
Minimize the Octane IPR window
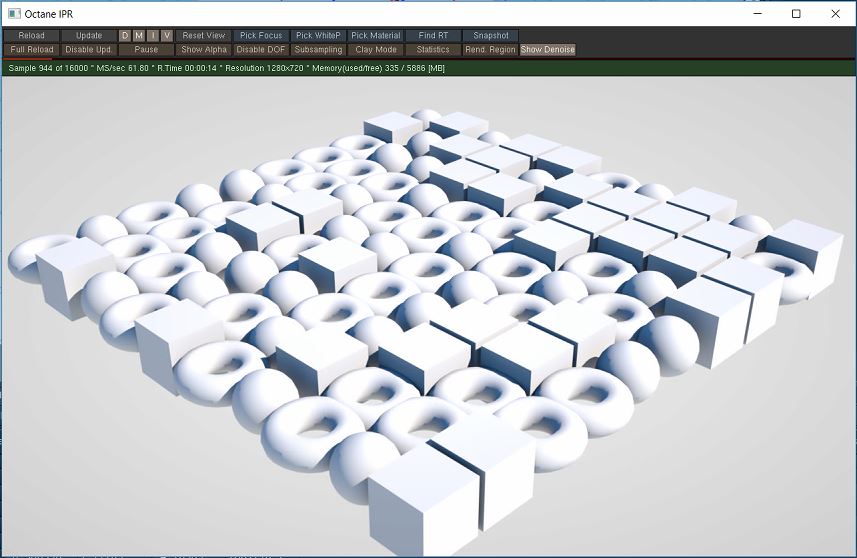[758, 14]
